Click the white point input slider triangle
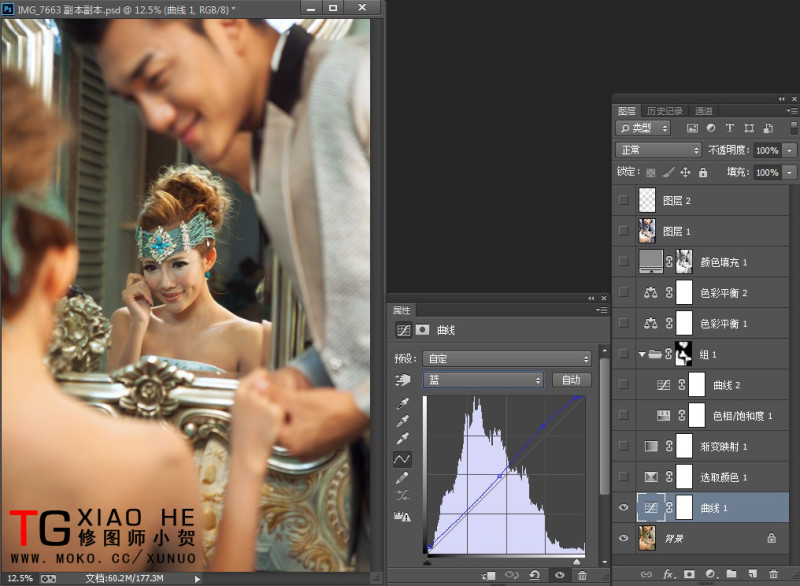Viewport: 800px width, 586px height. click(x=577, y=562)
